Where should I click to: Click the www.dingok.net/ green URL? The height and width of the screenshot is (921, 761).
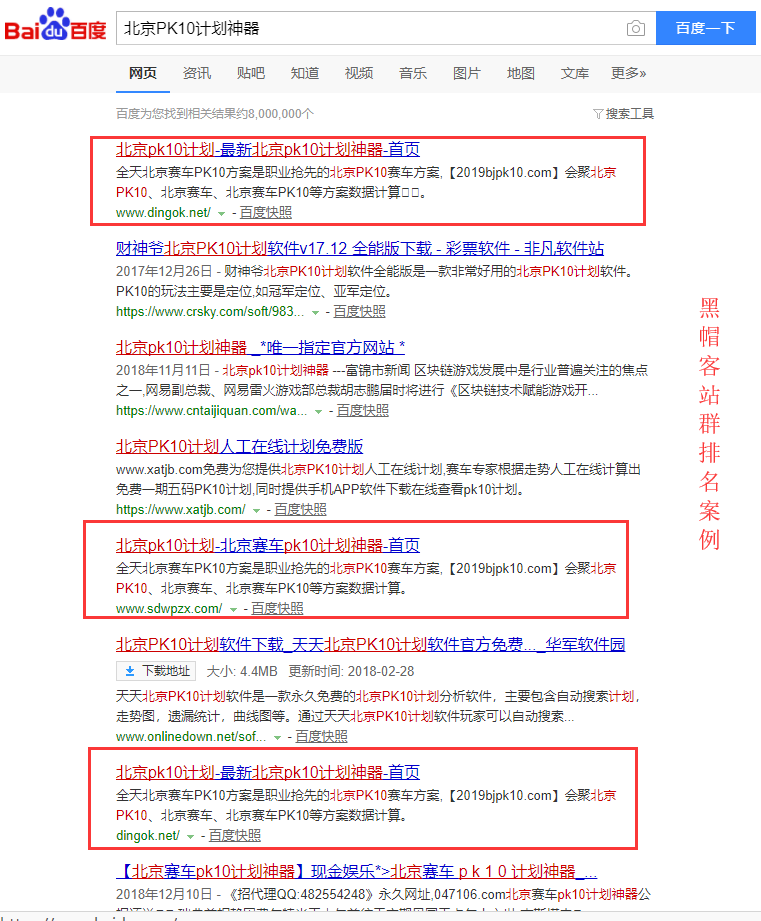point(163,213)
